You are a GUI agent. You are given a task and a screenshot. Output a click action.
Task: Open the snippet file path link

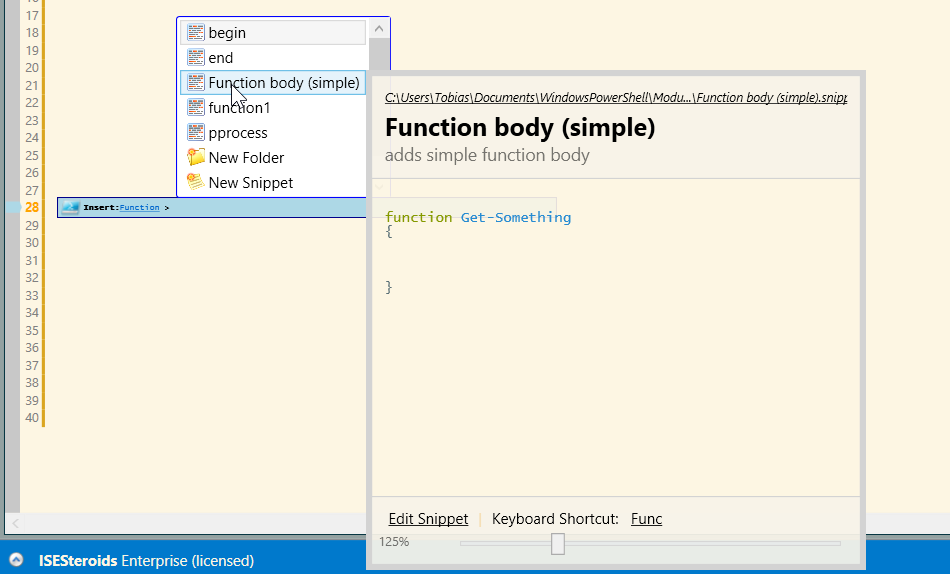point(616,98)
